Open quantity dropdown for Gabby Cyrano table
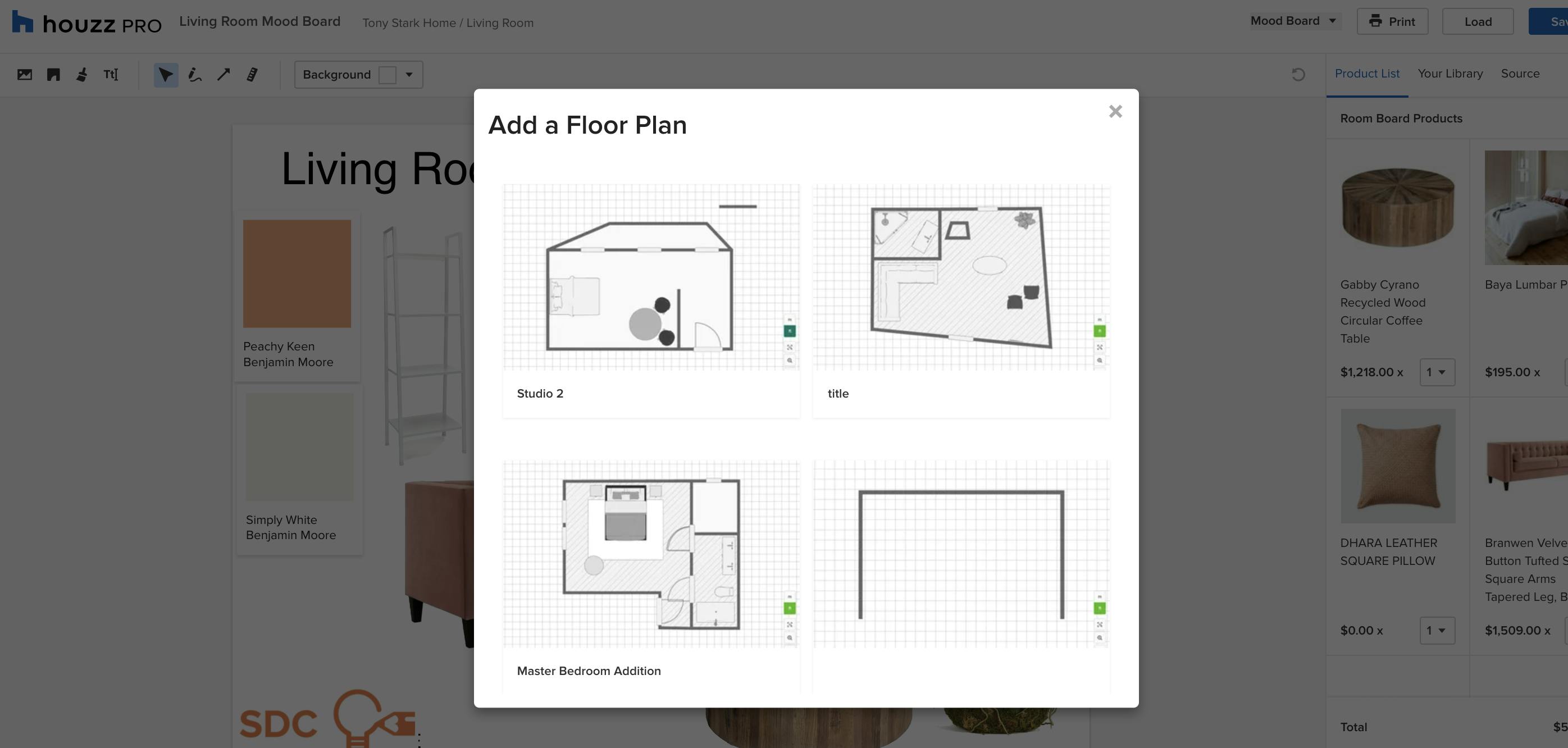 [x=1437, y=372]
